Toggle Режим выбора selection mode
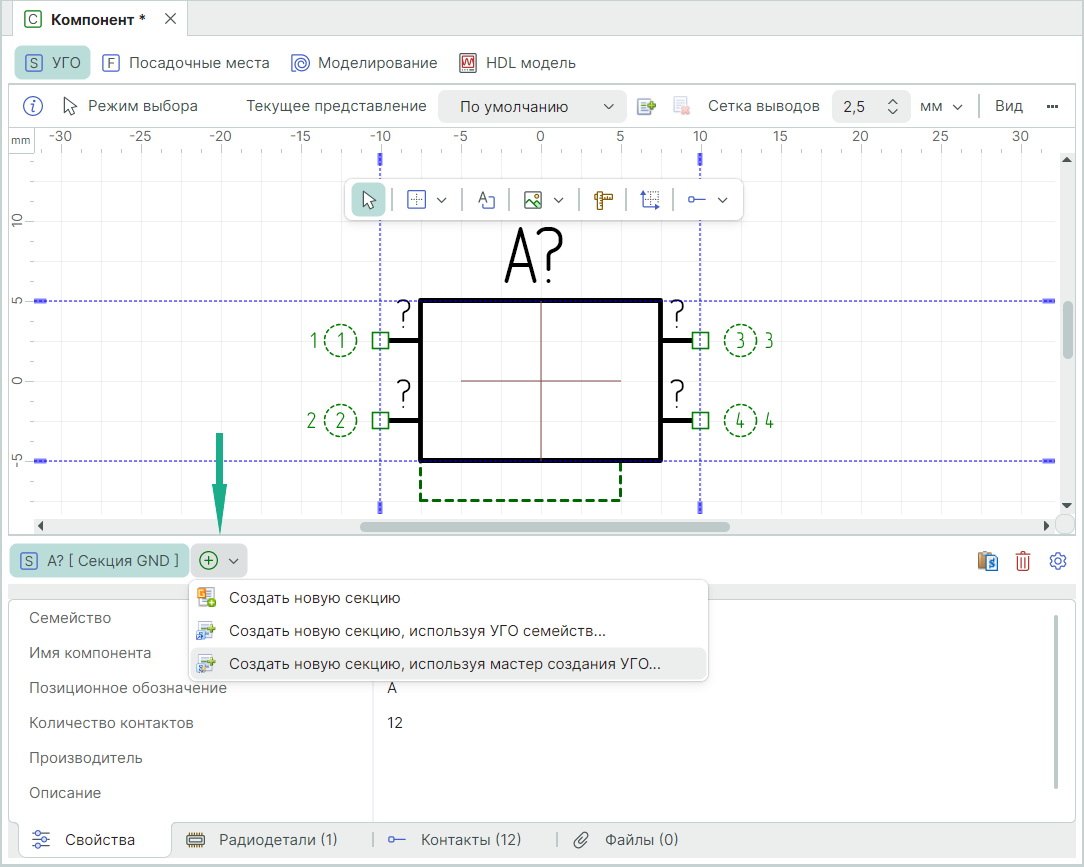 pyautogui.click(x=130, y=106)
